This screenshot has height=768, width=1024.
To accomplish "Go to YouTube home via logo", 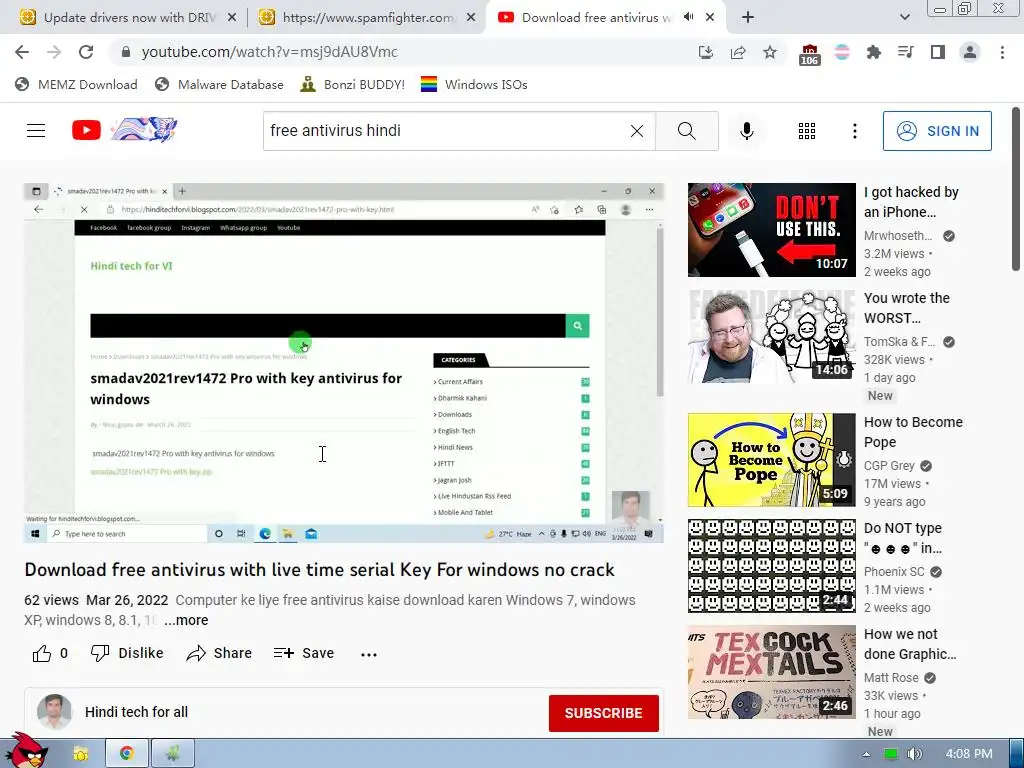I will click(124, 130).
